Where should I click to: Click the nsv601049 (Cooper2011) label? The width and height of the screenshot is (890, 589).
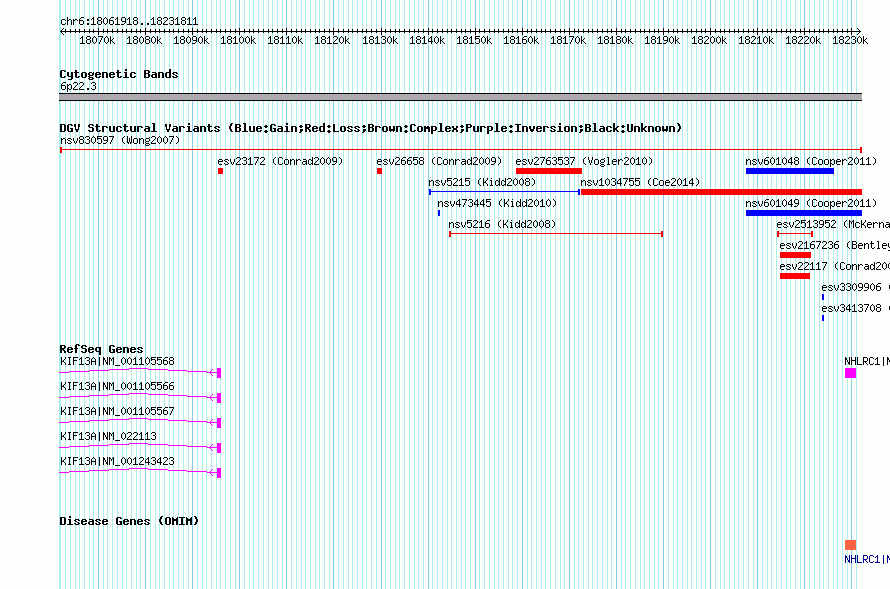point(811,203)
